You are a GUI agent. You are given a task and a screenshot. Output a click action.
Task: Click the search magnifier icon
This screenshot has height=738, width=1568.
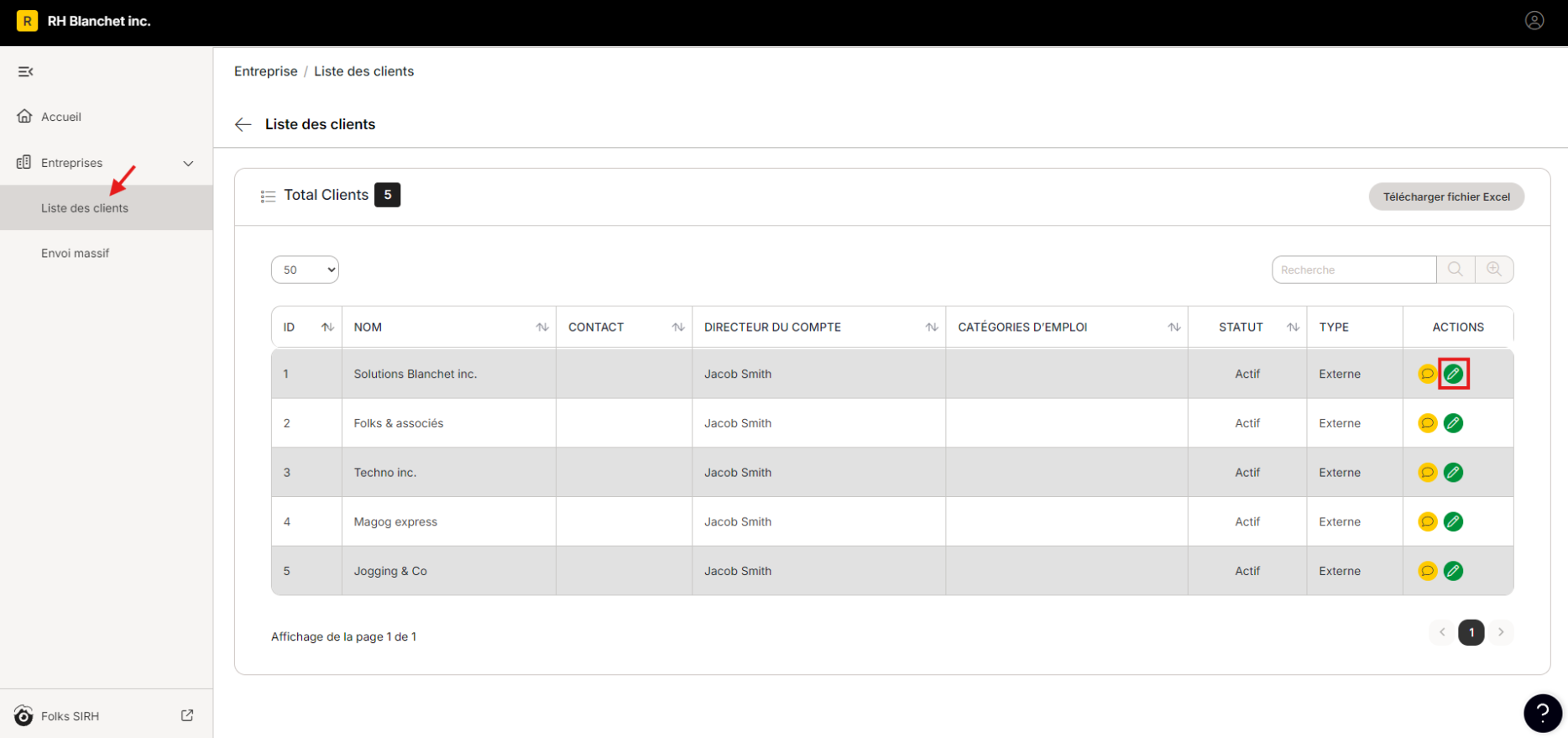(1456, 270)
